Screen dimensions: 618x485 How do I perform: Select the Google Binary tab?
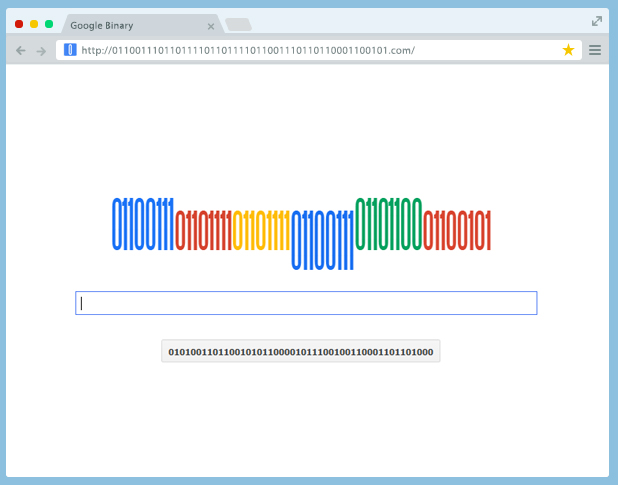click(143, 24)
